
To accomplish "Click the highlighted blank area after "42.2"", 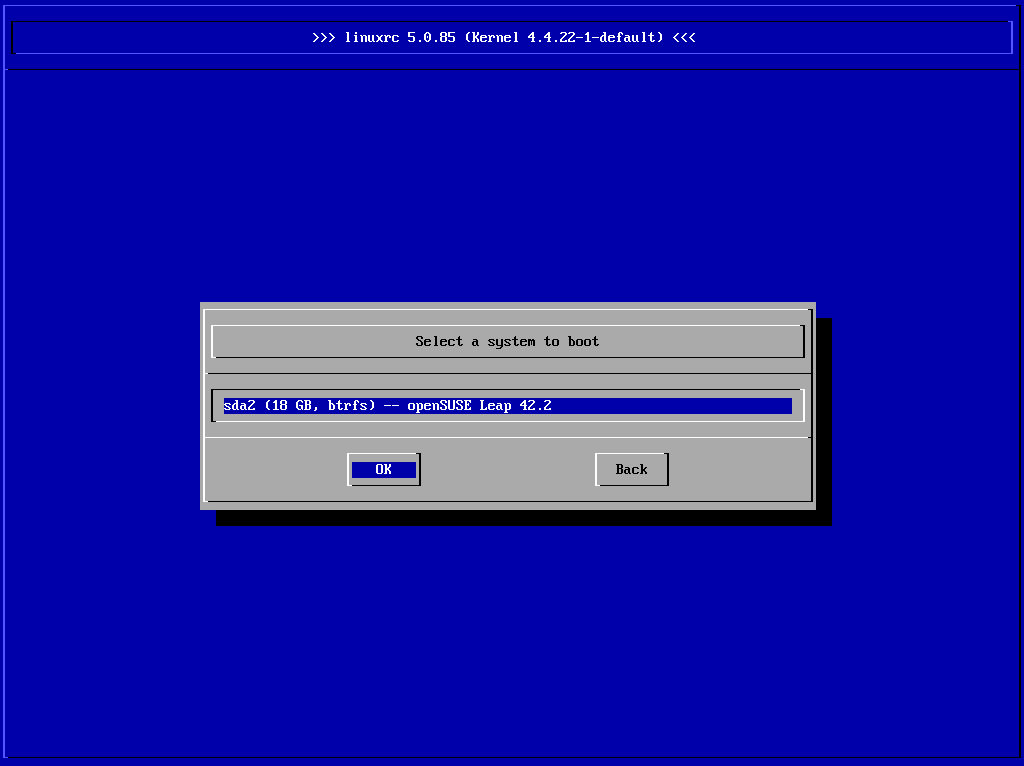I will 670,406.
